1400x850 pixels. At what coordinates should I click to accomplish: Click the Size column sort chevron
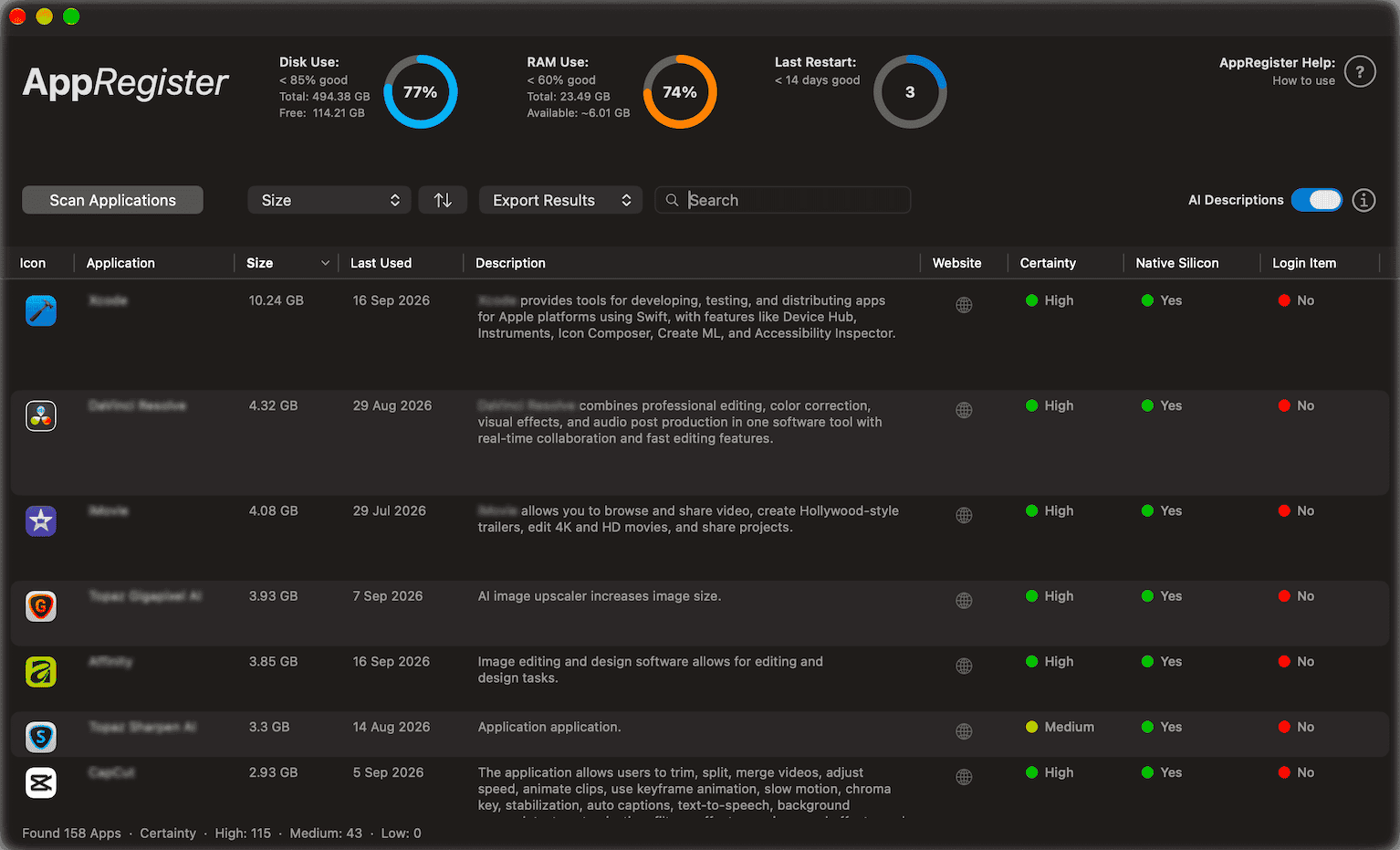pos(325,263)
